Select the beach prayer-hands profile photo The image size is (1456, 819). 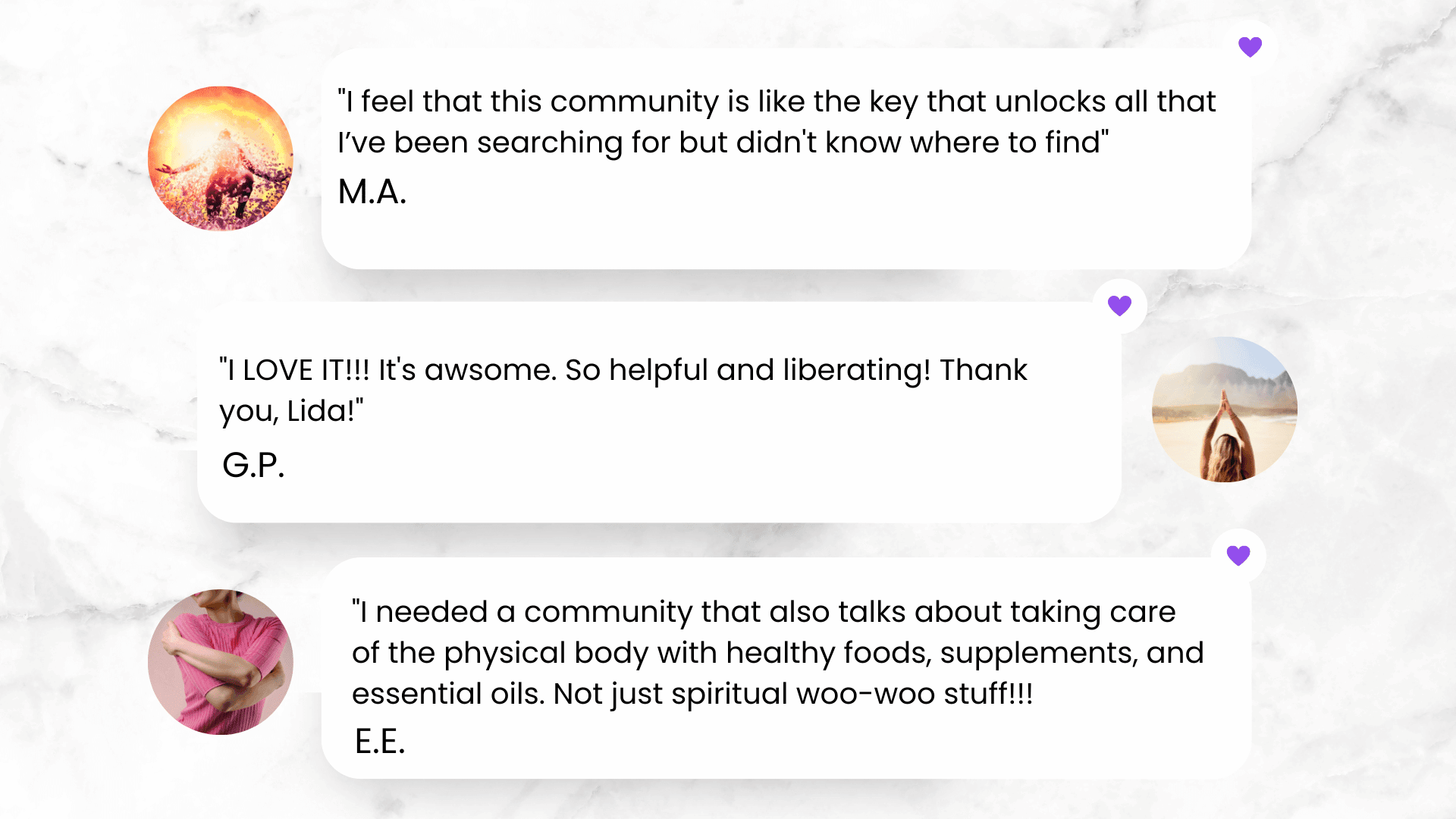click(1224, 409)
